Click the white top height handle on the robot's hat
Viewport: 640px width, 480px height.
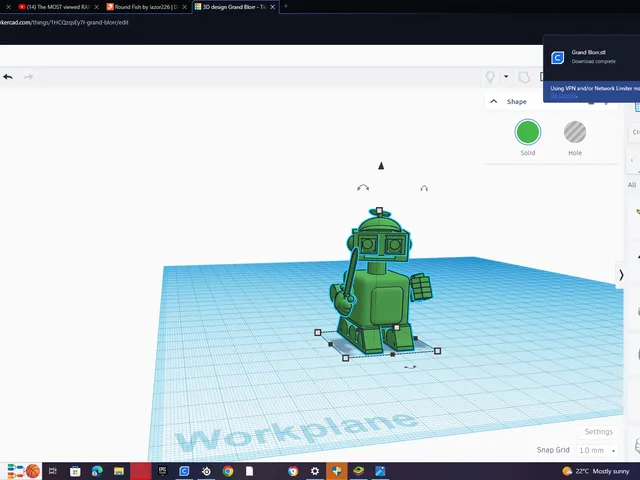point(379,211)
